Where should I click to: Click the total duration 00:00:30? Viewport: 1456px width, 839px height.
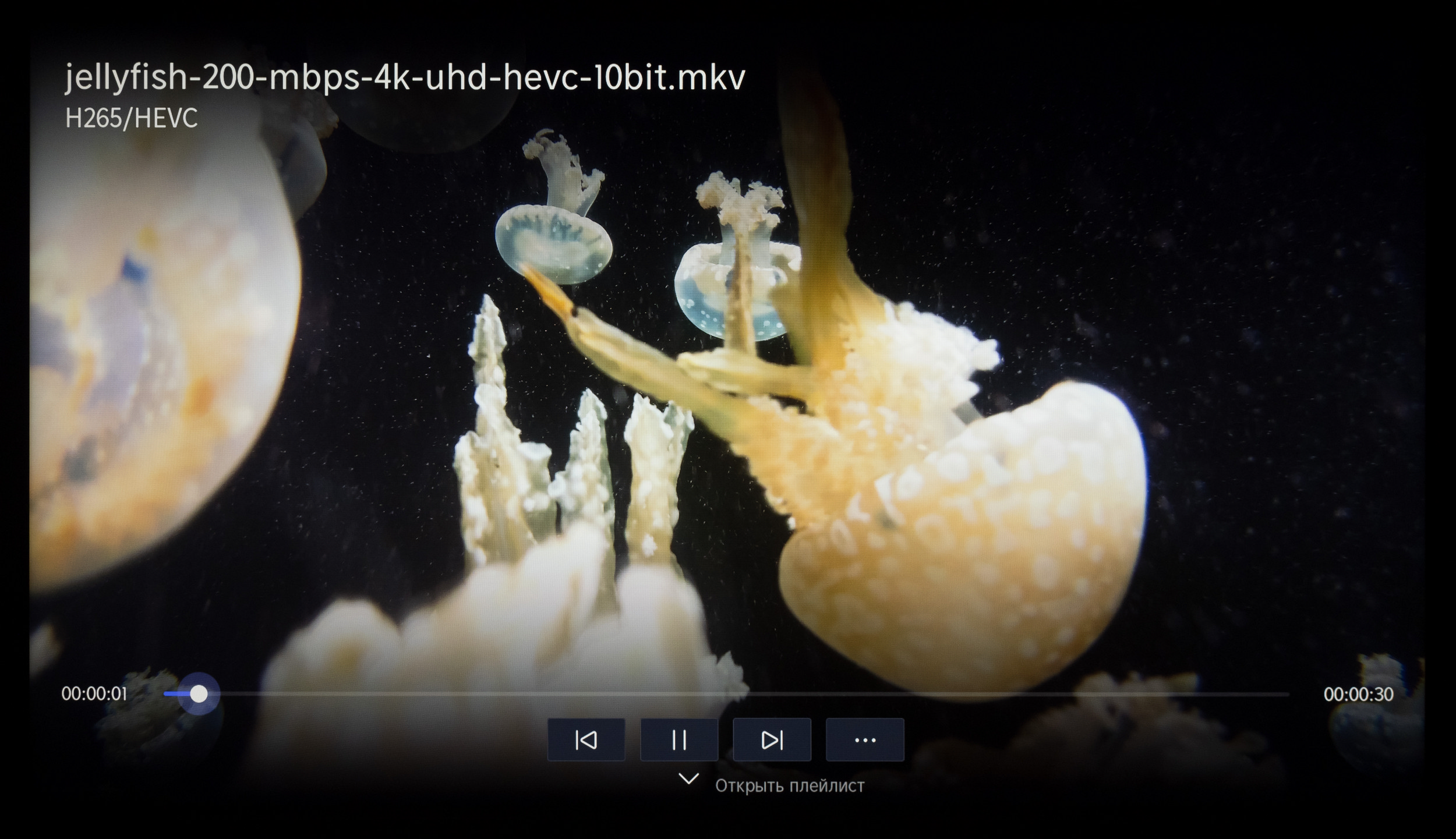(1358, 694)
